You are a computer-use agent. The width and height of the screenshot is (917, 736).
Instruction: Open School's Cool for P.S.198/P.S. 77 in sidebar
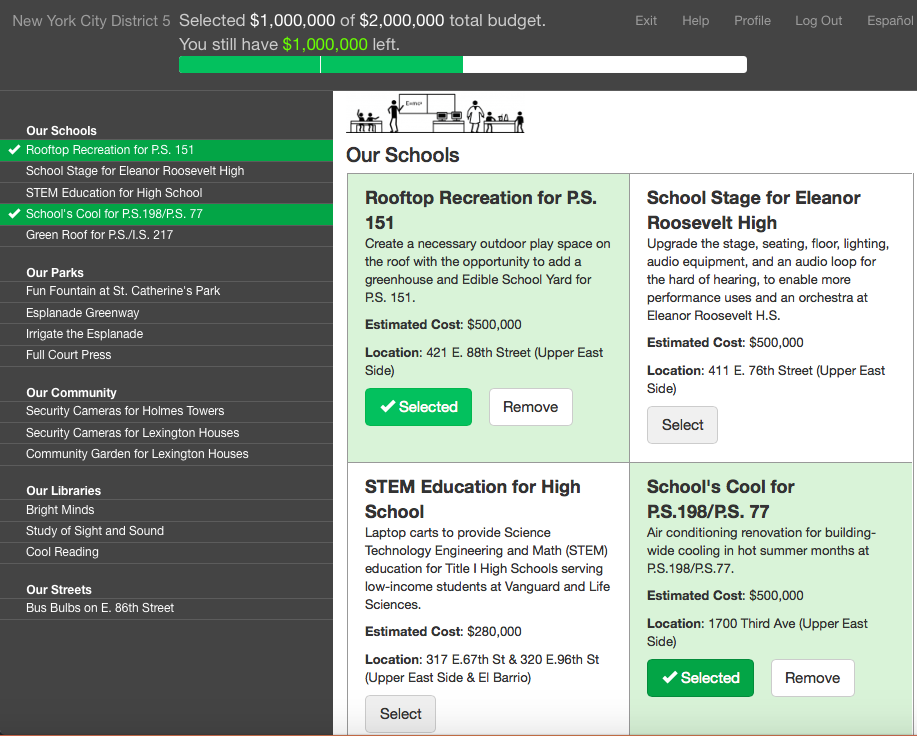[x=166, y=214]
